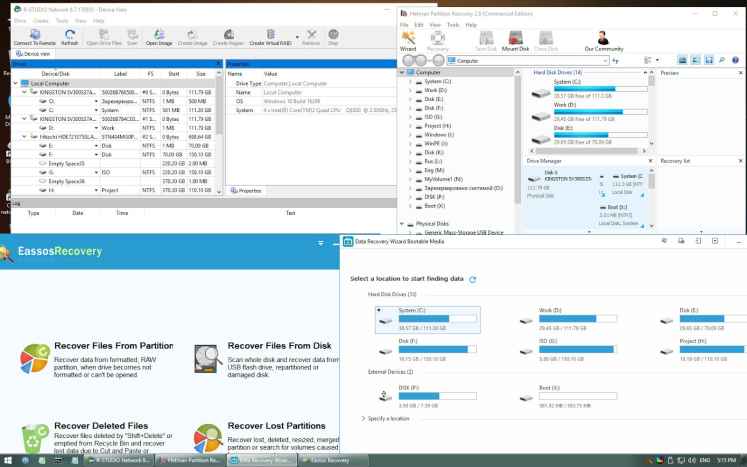The height and width of the screenshot is (467, 747).
Task: Click the Recover Deleted Files recycle icon
Action: (x=34, y=437)
